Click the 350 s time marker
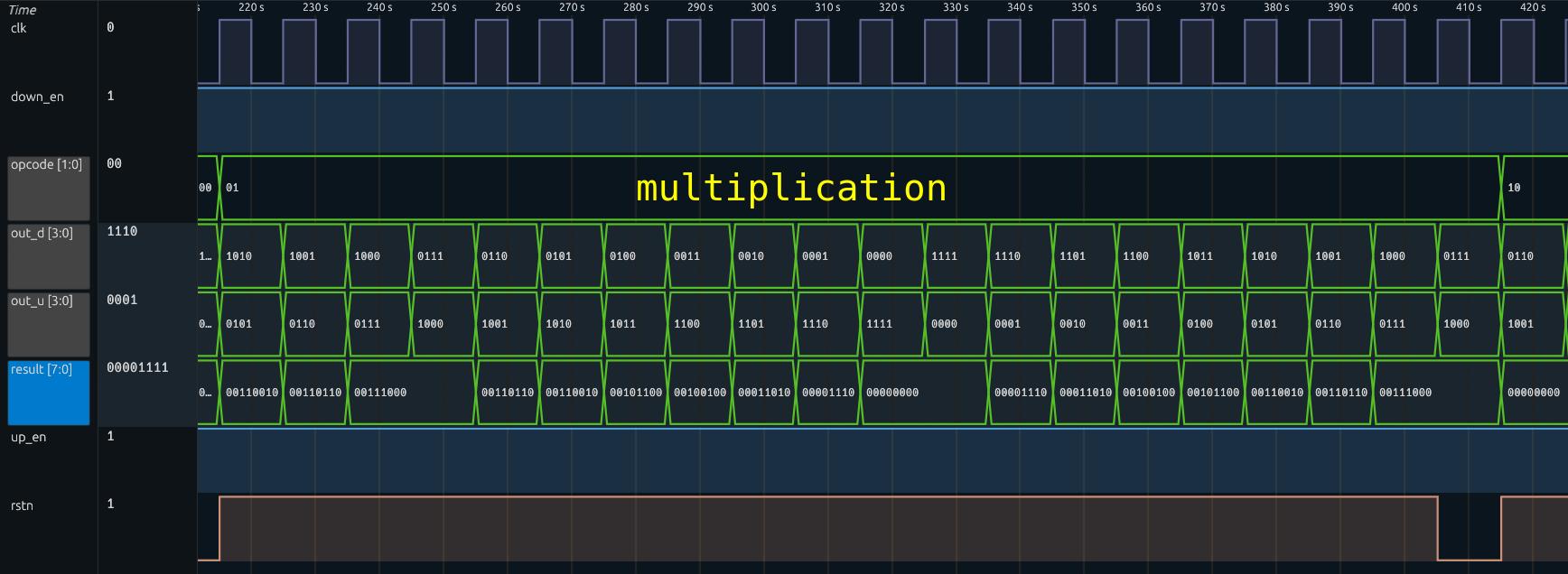This screenshot has height=574, width=1568. click(1084, 7)
